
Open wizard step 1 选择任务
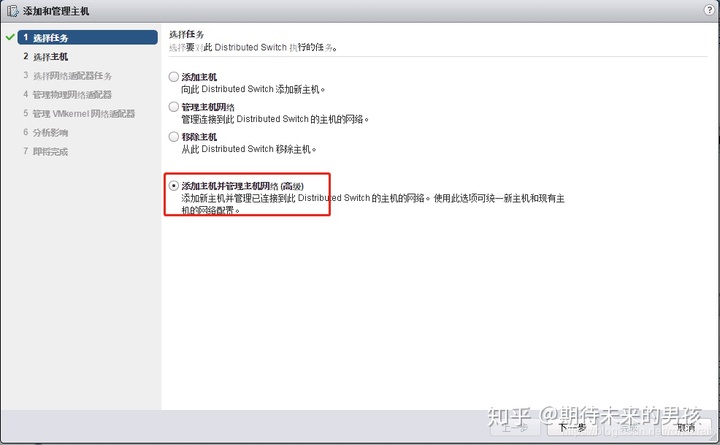[x=88, y=37]
